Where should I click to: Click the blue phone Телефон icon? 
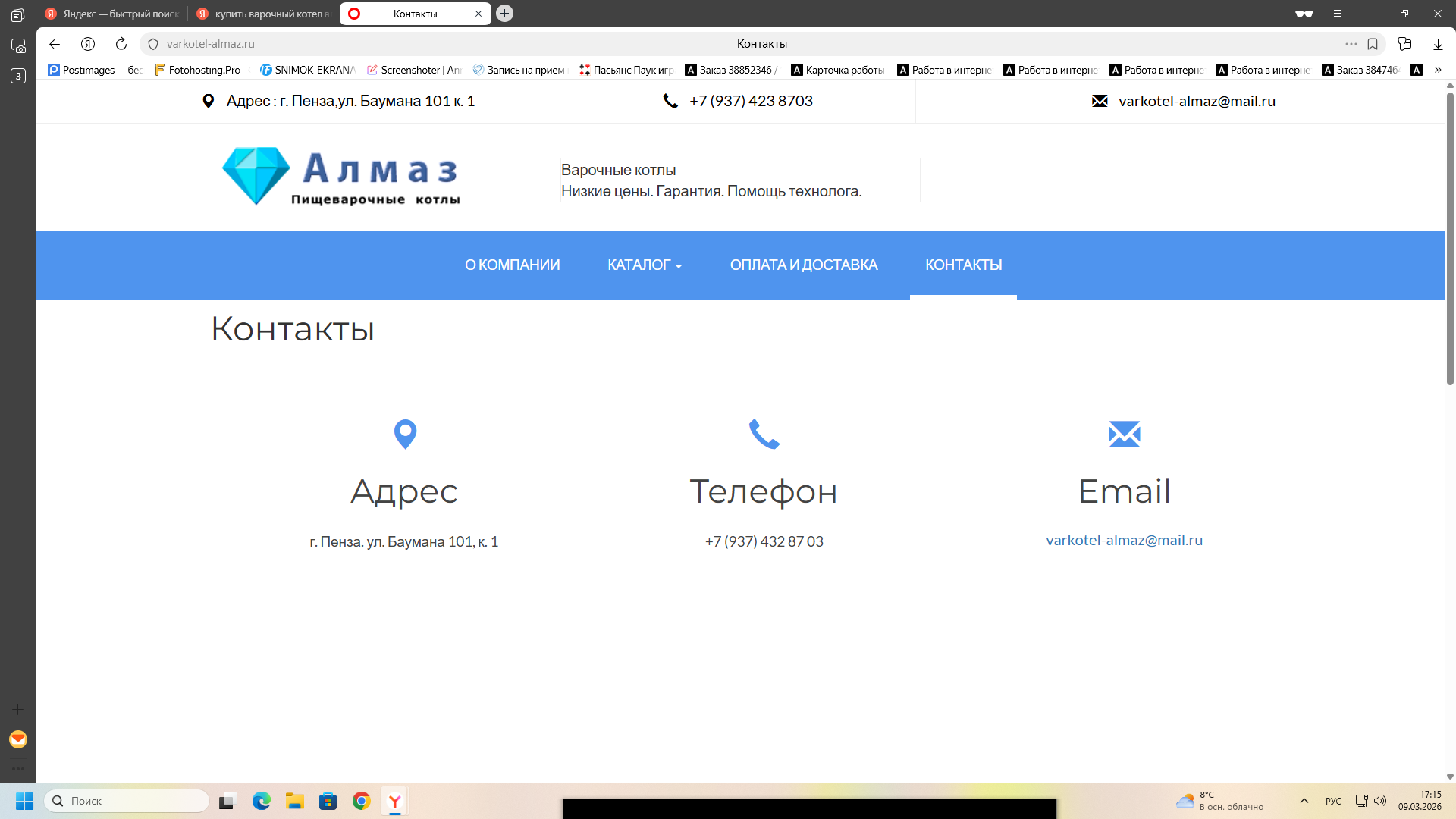pyautogui.click(x=764, y=435)
